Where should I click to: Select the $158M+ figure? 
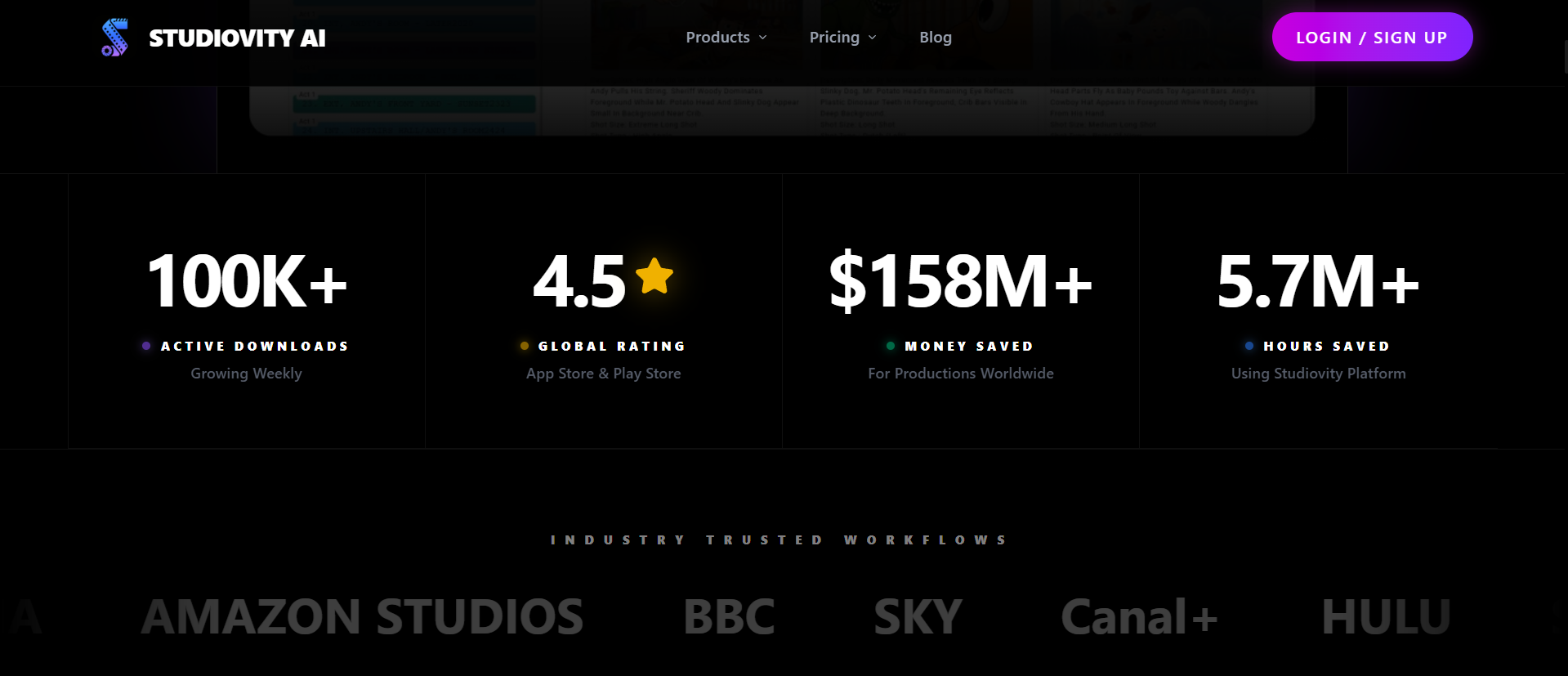point(961,281)
